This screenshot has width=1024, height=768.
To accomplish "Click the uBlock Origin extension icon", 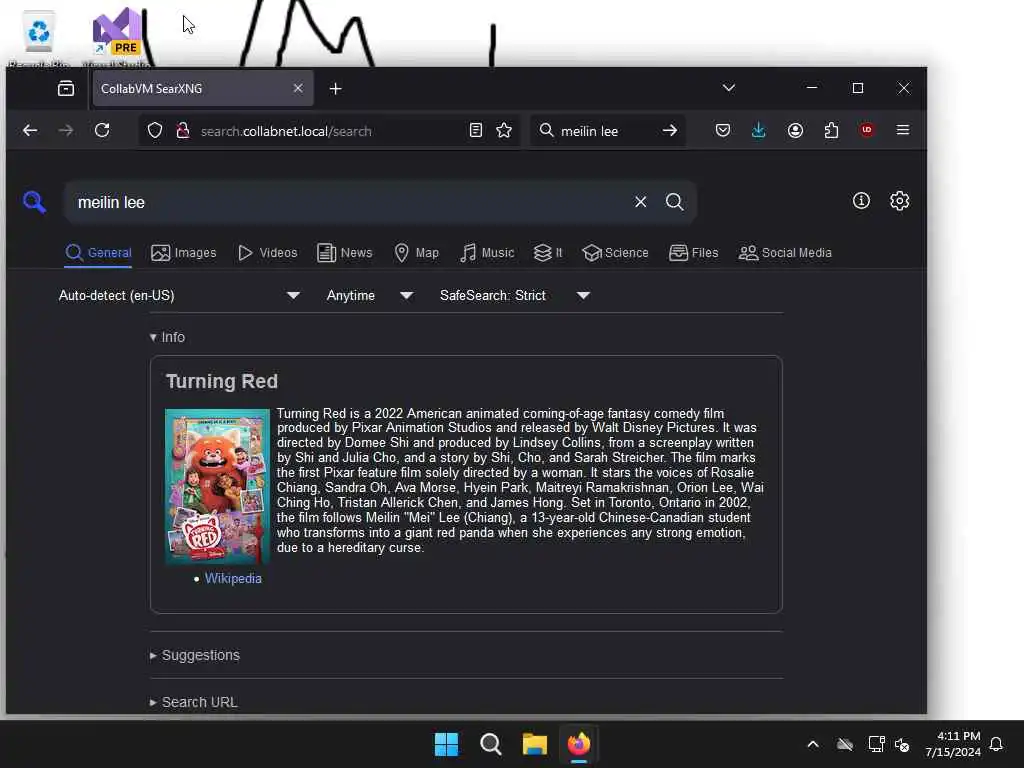I will click(867, 130).
